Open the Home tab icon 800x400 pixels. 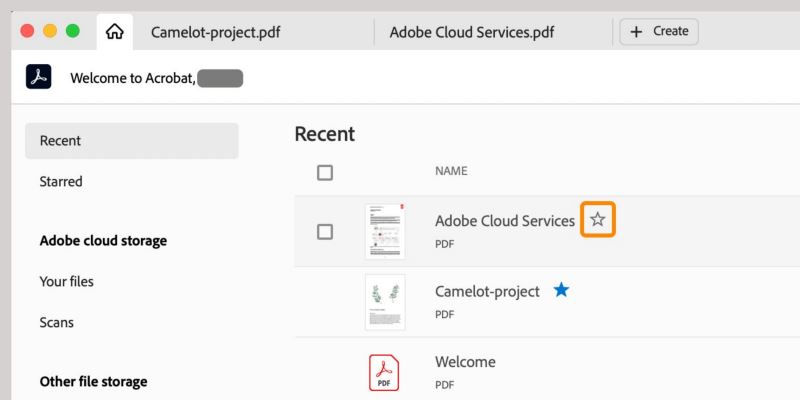click(x=114, y=32)
